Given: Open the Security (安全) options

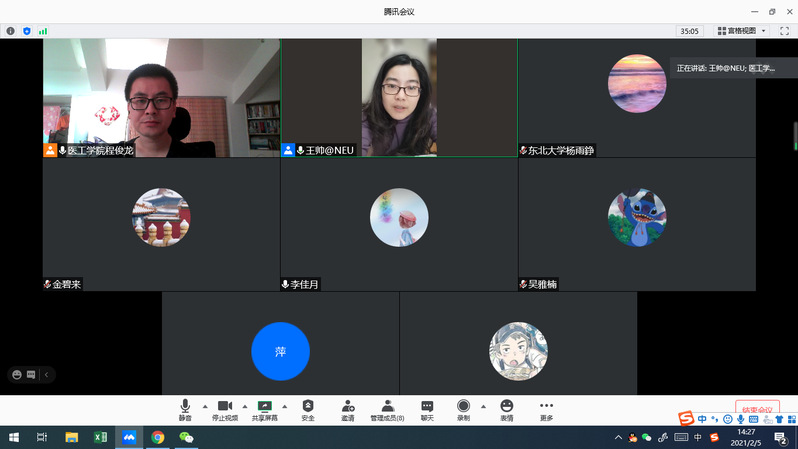Looking at the screenshot, I should (x=308, y=410).
